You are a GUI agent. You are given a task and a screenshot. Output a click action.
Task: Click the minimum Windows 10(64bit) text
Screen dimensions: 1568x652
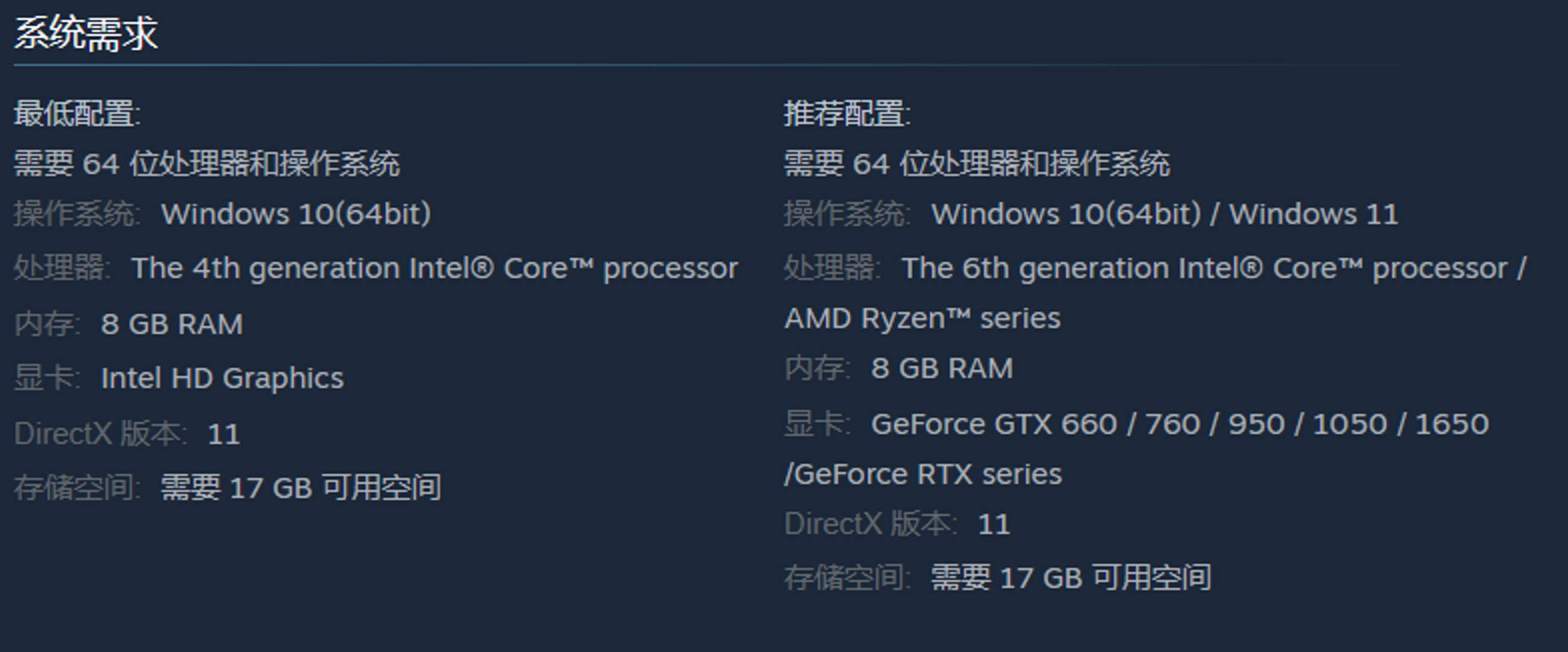296,214
